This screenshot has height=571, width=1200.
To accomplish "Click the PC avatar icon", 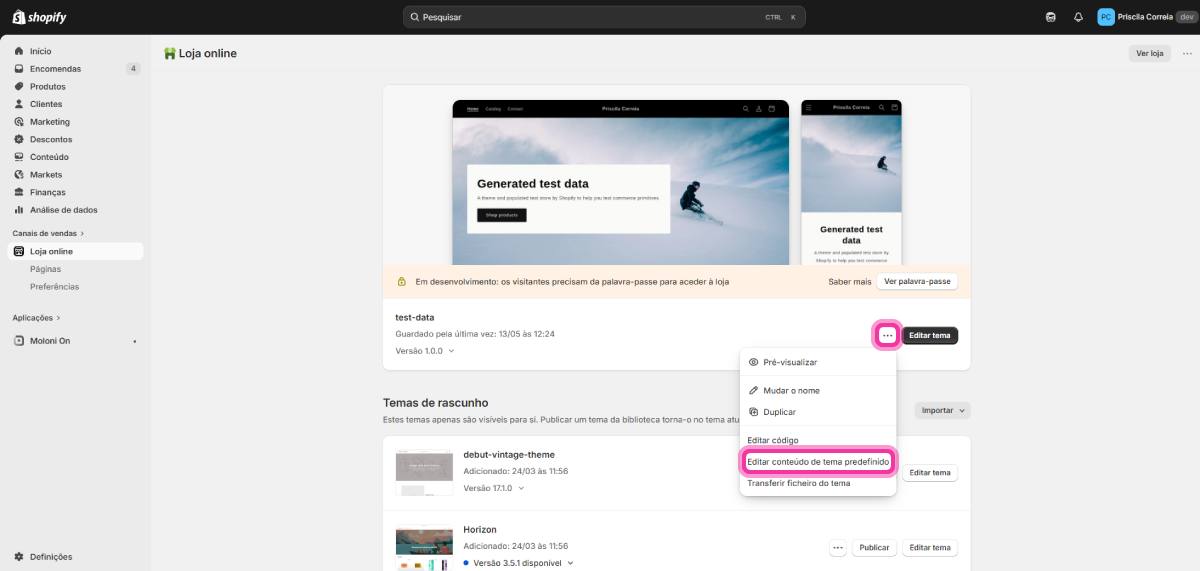I will [1106, 17].
